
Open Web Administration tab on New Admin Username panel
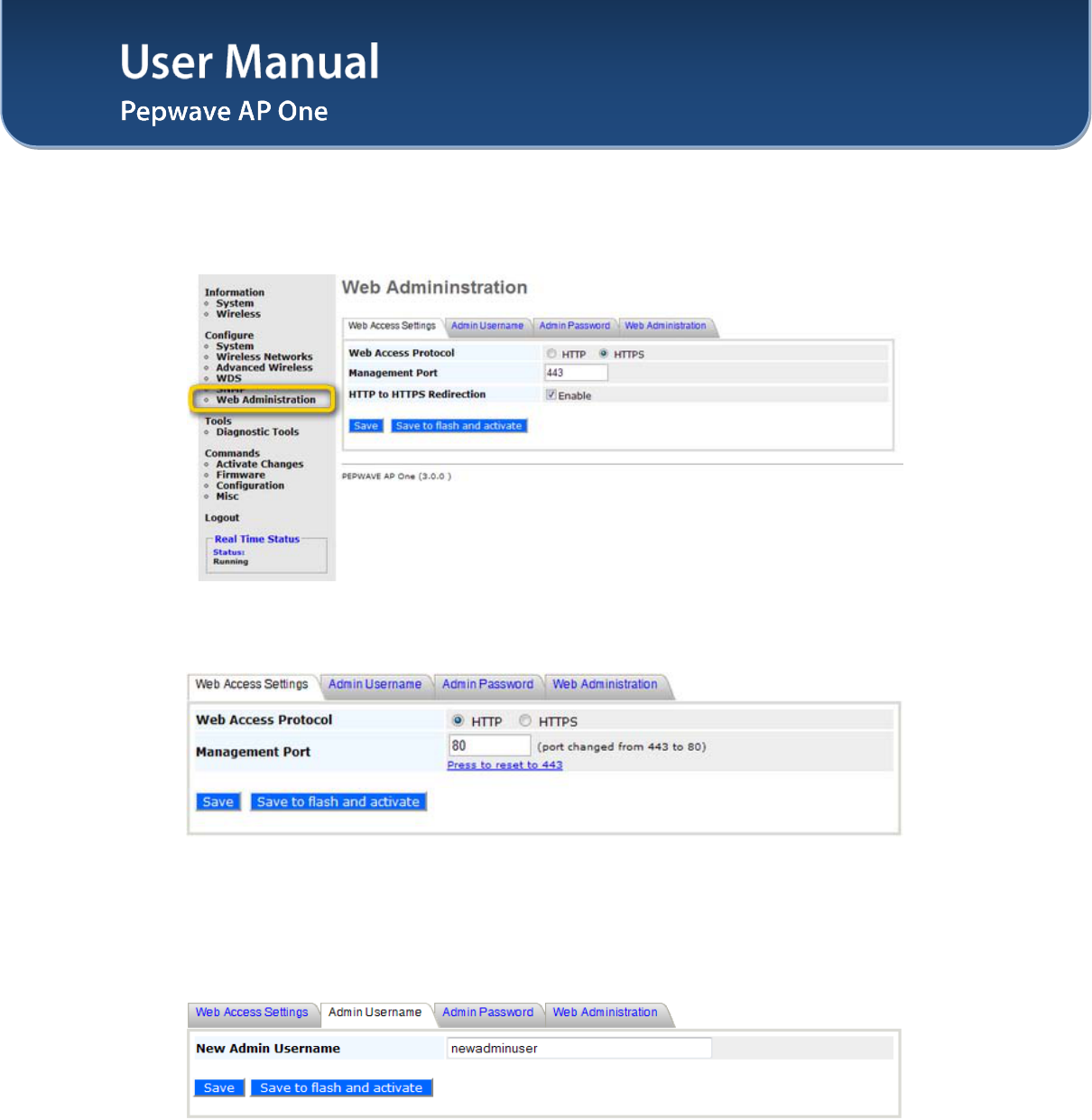(x=605, y=1013)
